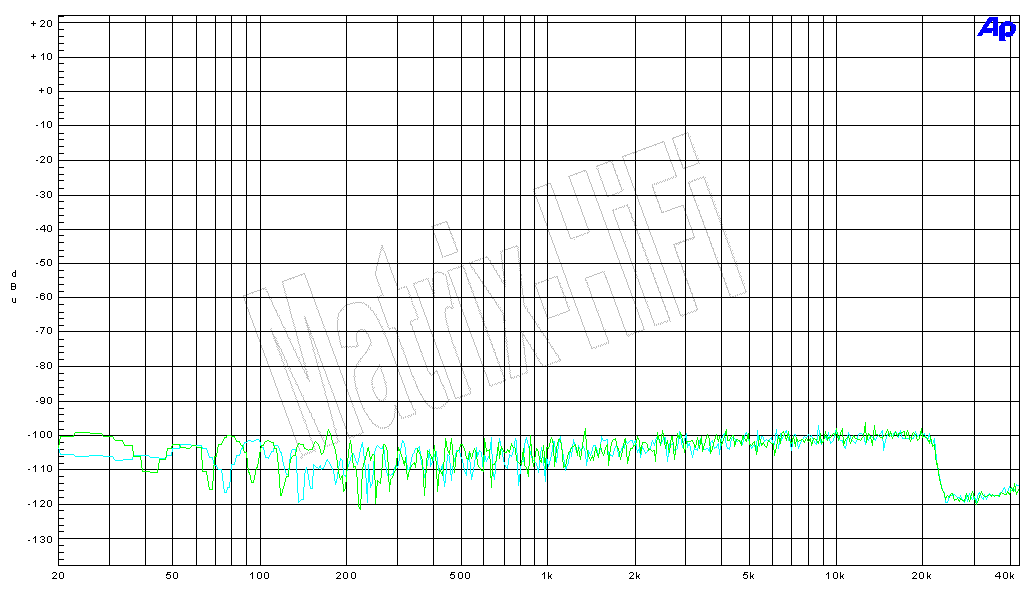Click the blue Ap logo
The image size is (1033, 599).
995,30
